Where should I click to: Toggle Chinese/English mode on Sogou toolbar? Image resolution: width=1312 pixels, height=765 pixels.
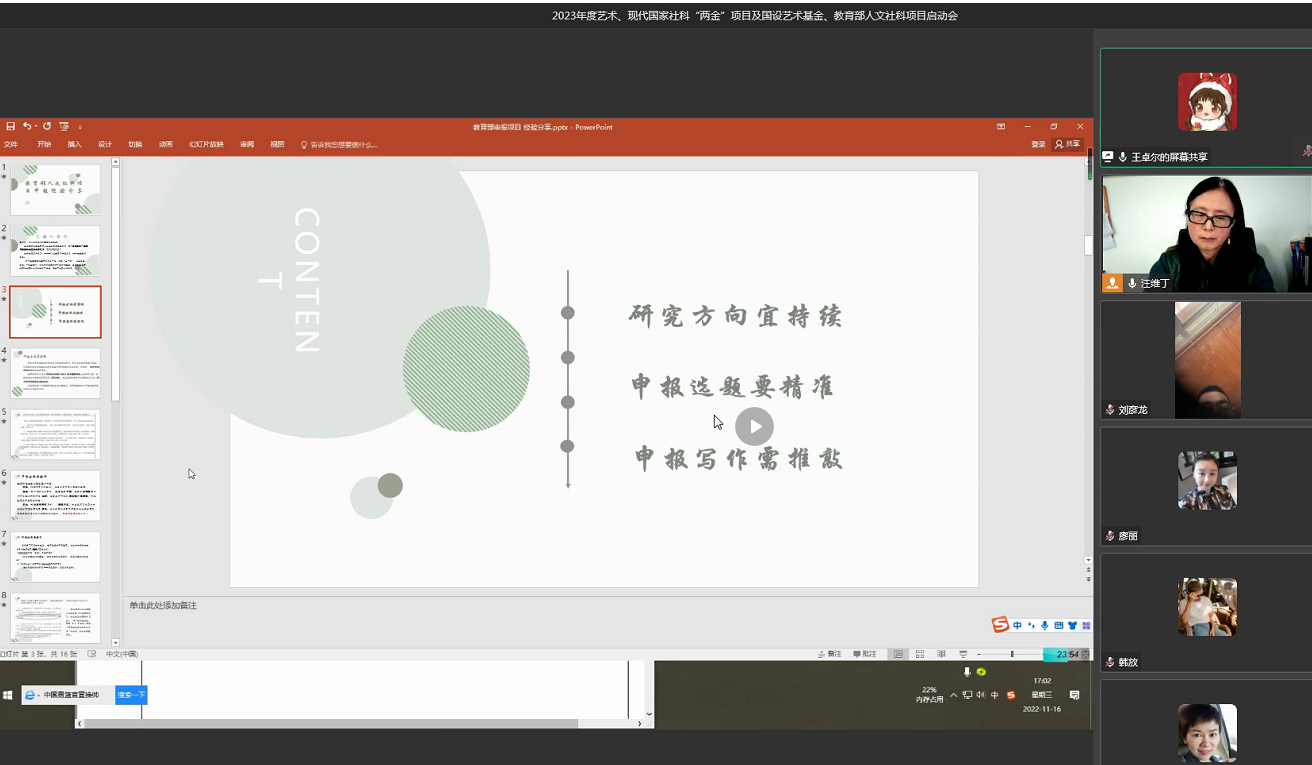click(x=1018, y=626)
